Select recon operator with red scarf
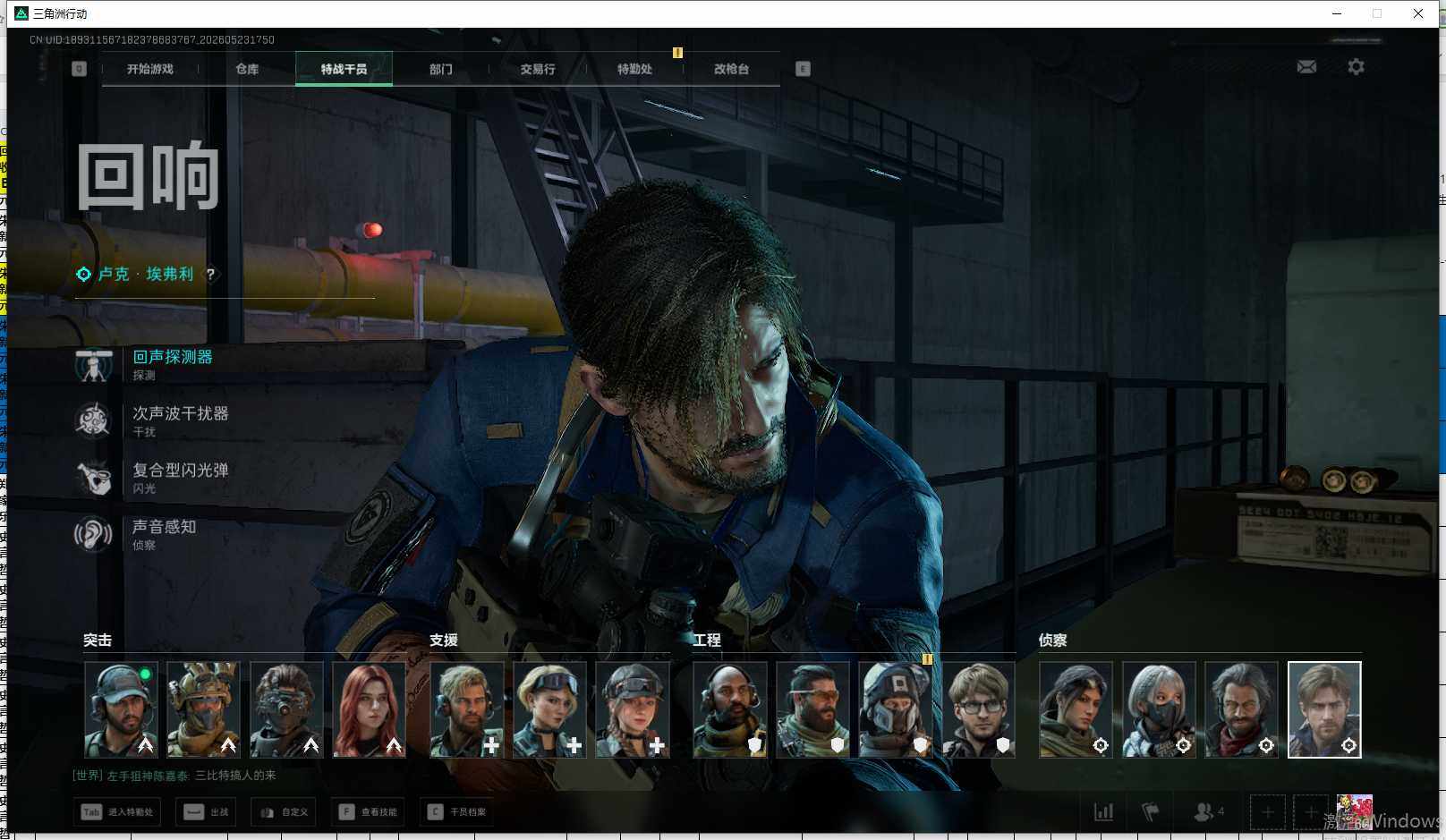This screenshot has width=1446, height=840. tap(1241, 709)
